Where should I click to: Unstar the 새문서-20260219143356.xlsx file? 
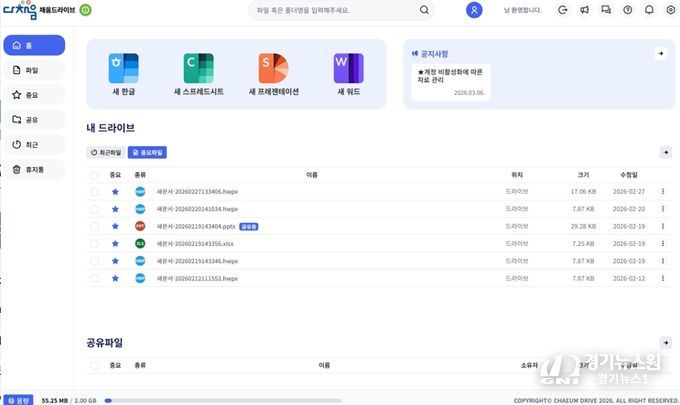[x=115, y=243]
